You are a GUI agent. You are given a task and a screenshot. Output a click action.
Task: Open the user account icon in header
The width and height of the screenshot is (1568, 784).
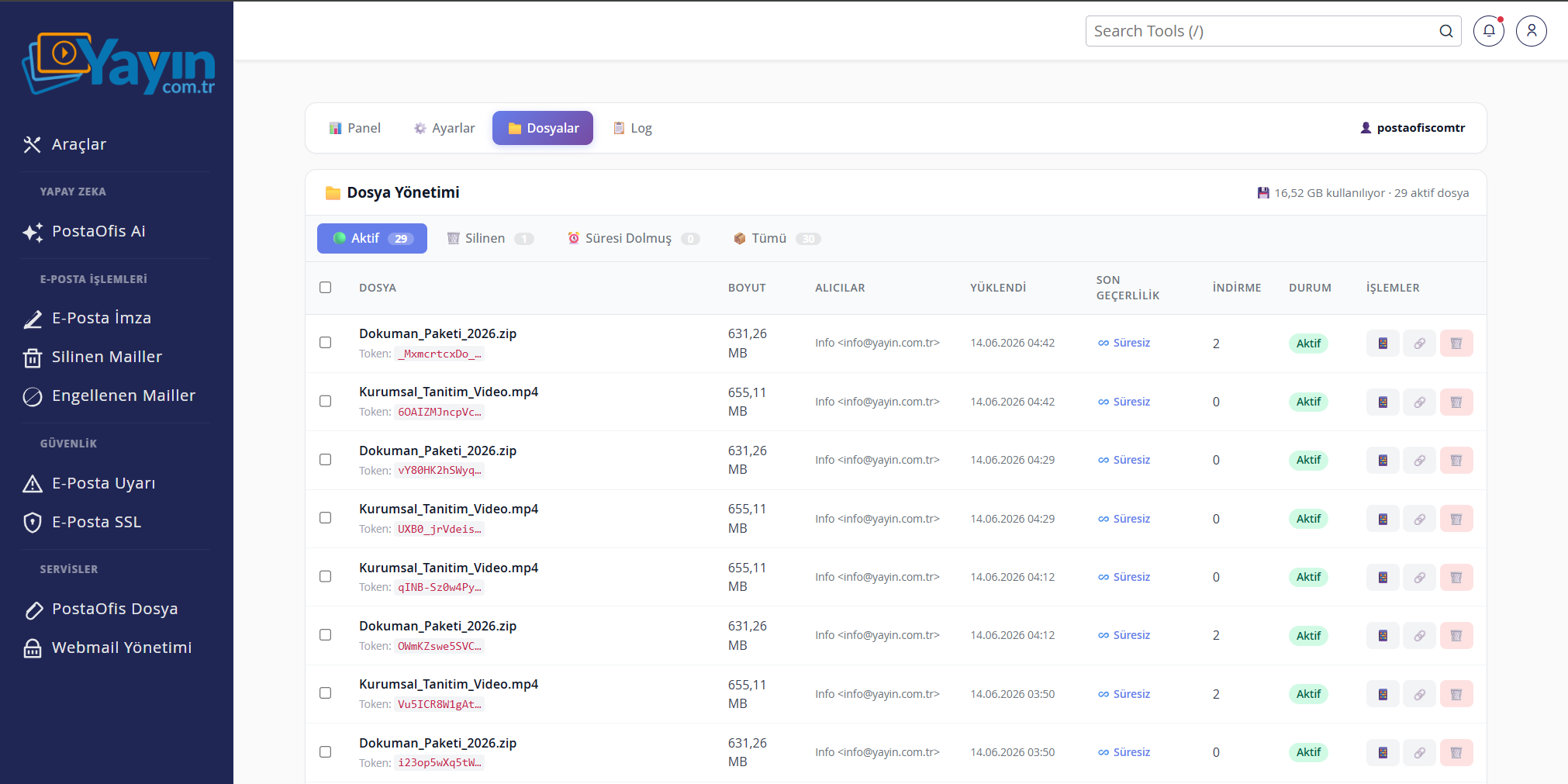point(1532,31)
